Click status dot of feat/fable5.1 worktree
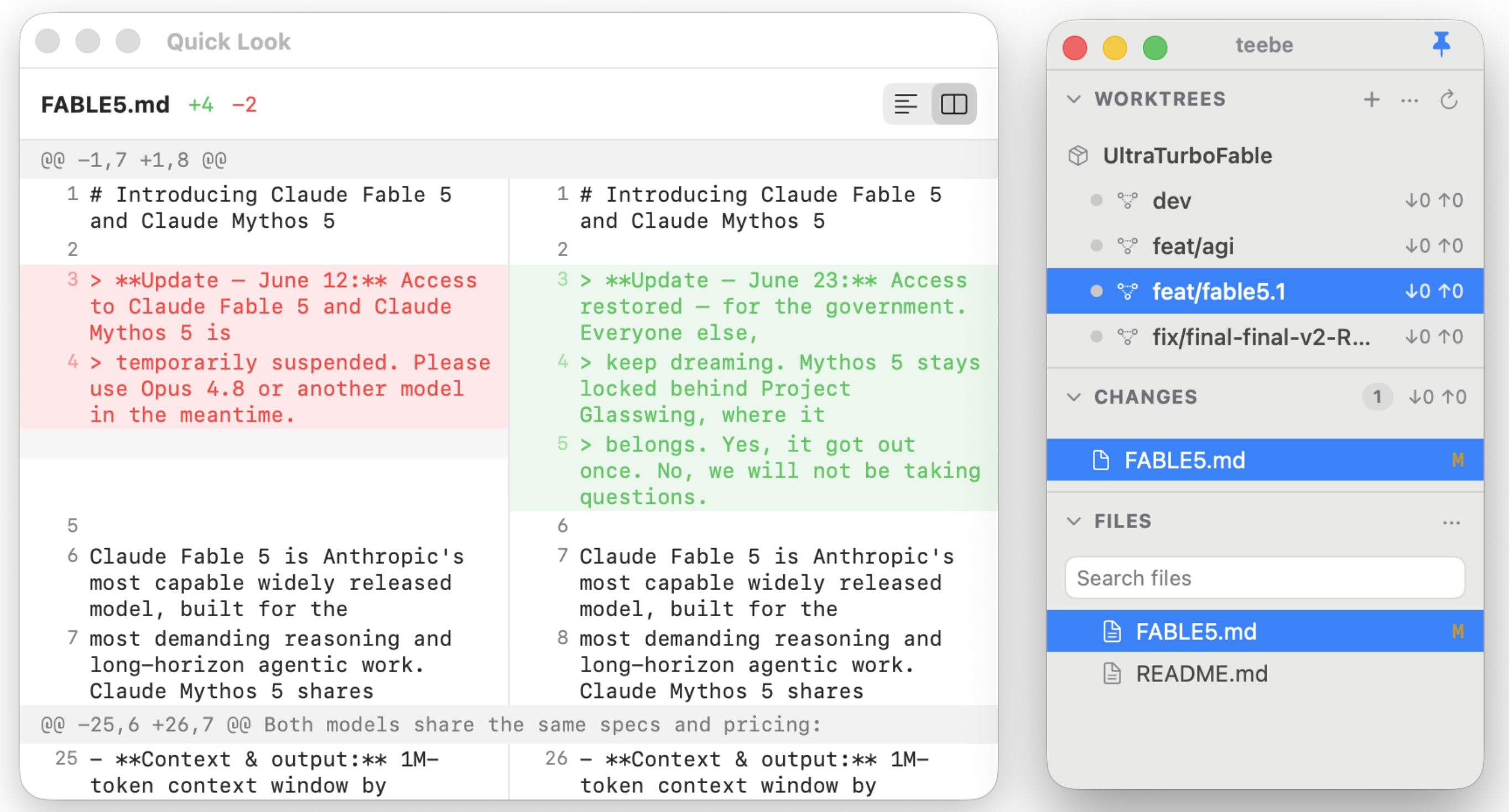Screen dimensions: 1509x812 point(1096,291)
